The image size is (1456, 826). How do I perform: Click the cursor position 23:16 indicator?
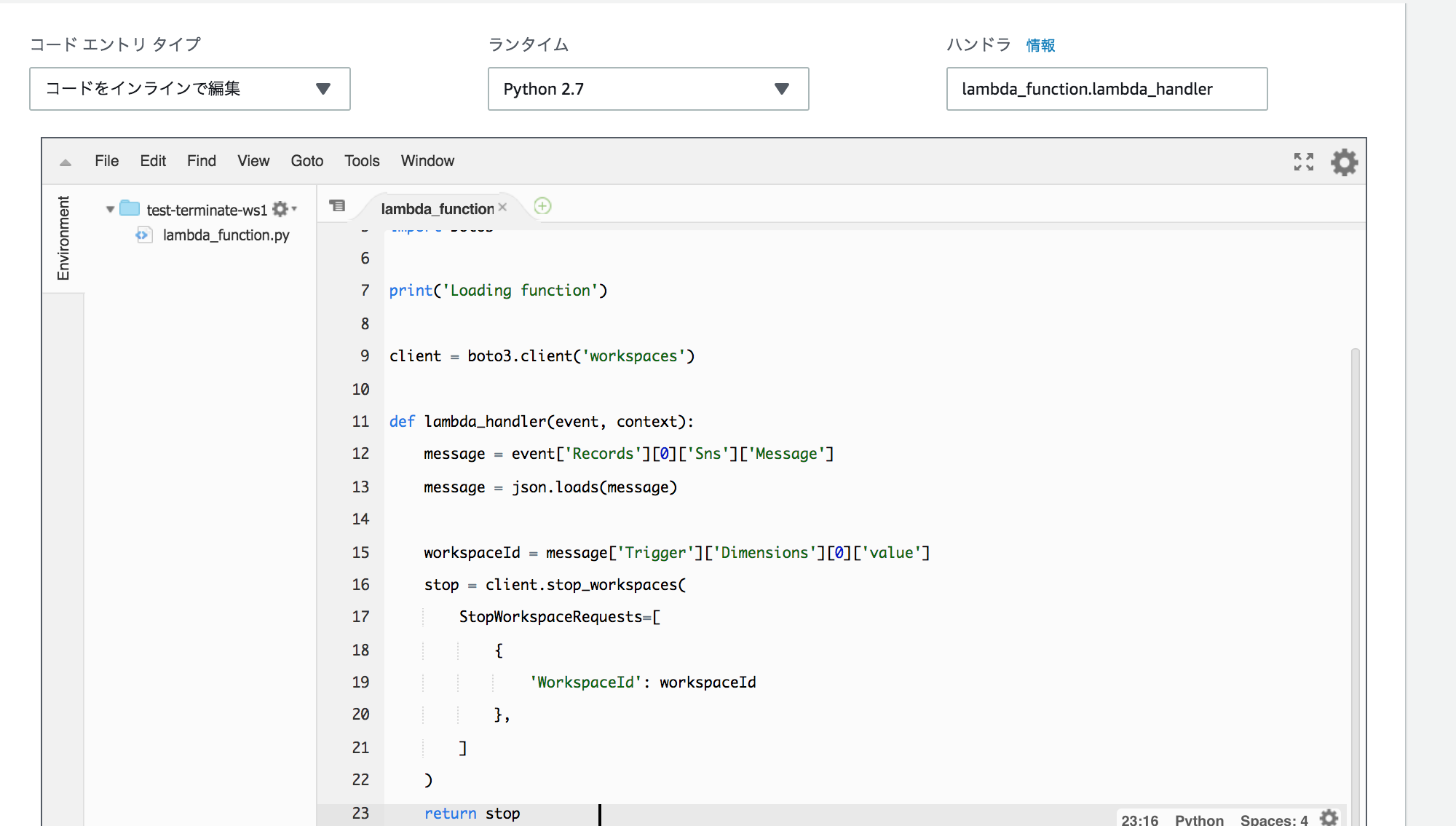pos(1139,819)
